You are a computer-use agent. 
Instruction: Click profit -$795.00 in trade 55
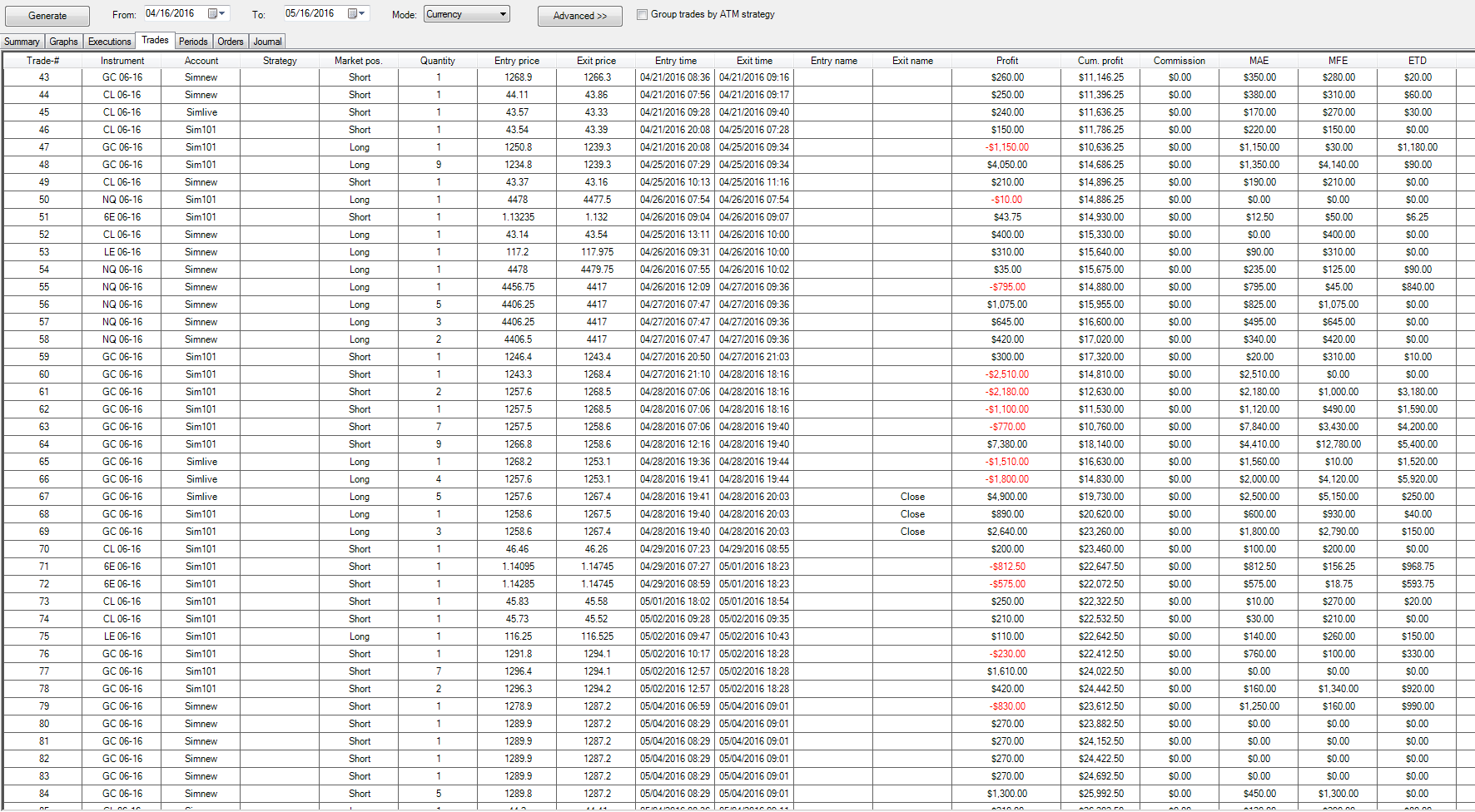[1007, 287]
